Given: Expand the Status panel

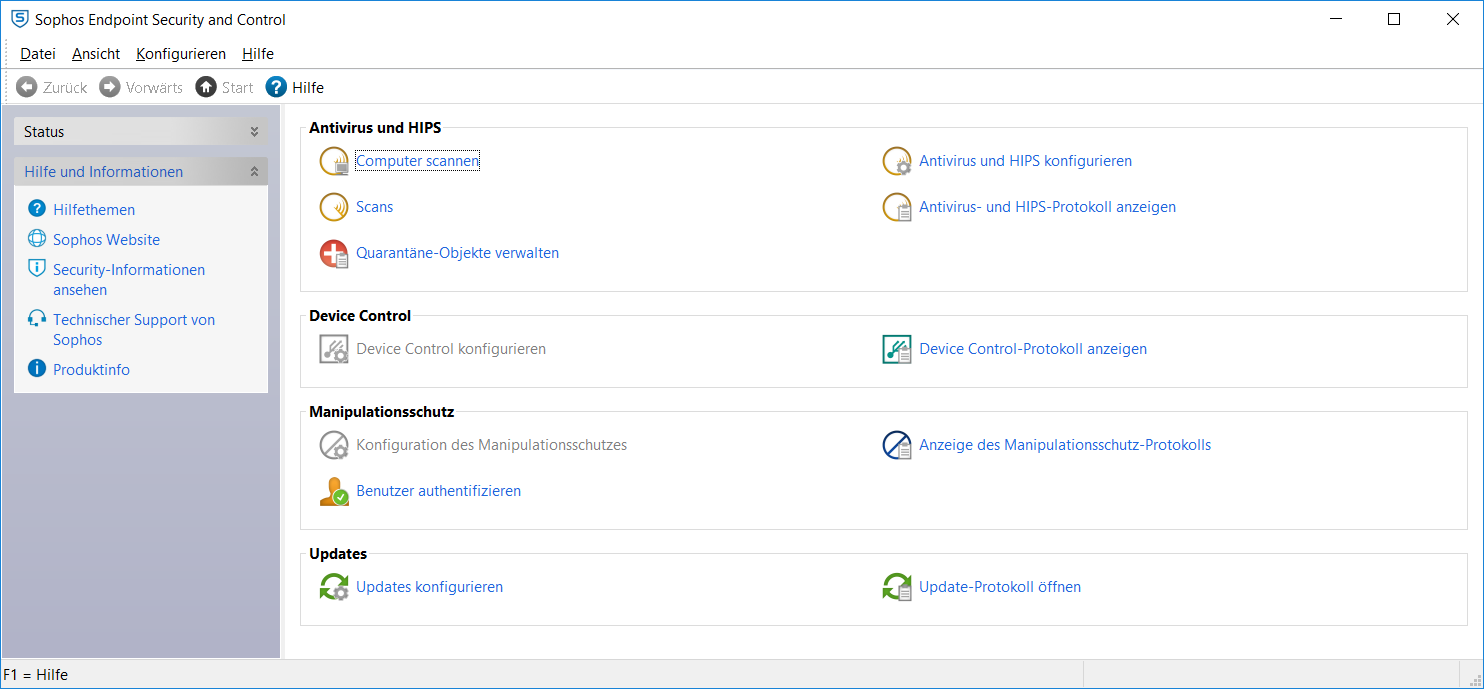Looking at the screenshot, I should [x=254, y=132].
